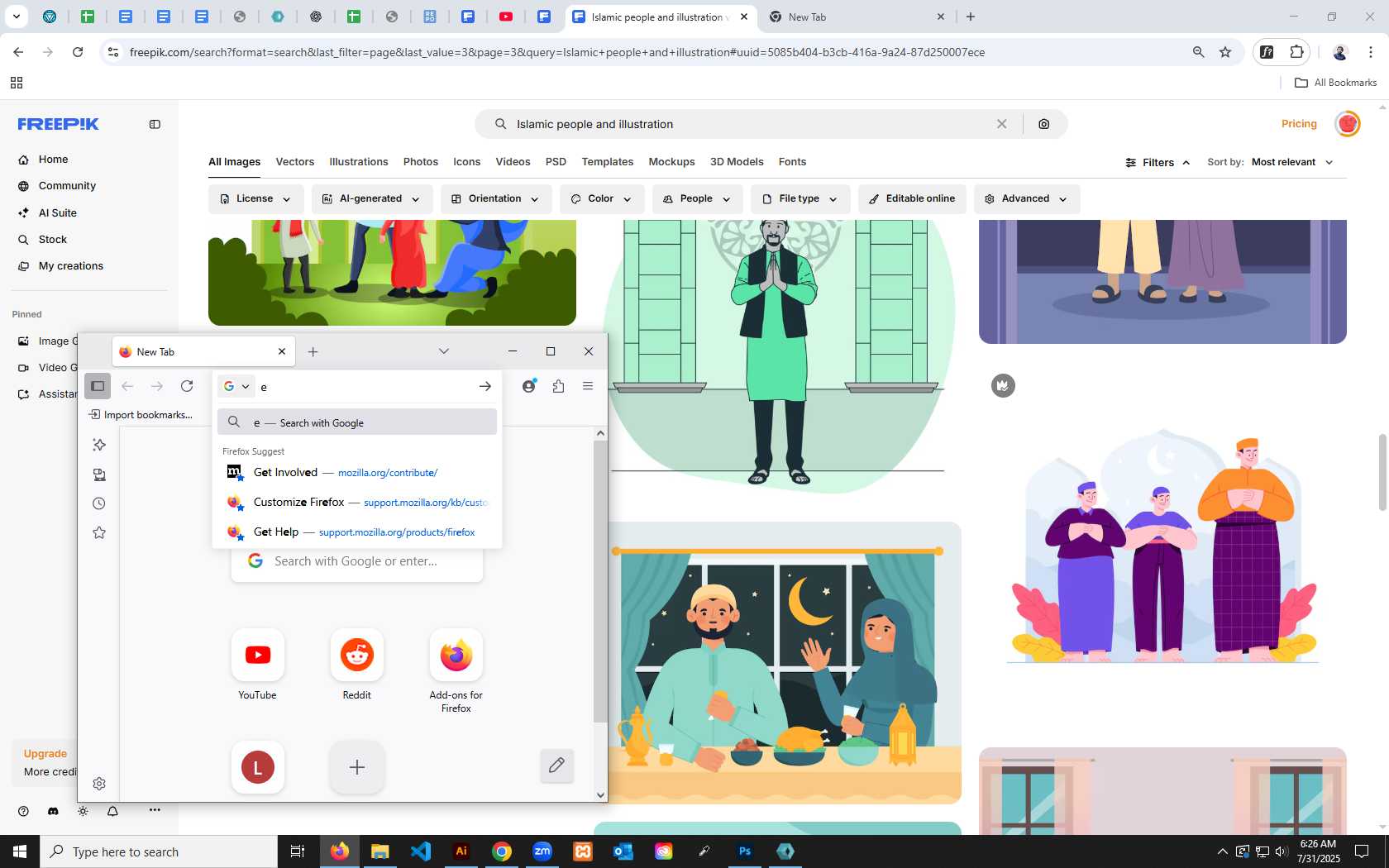Viewport: 1389px width, 868px height.
Task: Add a new shortcut with the plus tile
Action: (x=357, y=767)
